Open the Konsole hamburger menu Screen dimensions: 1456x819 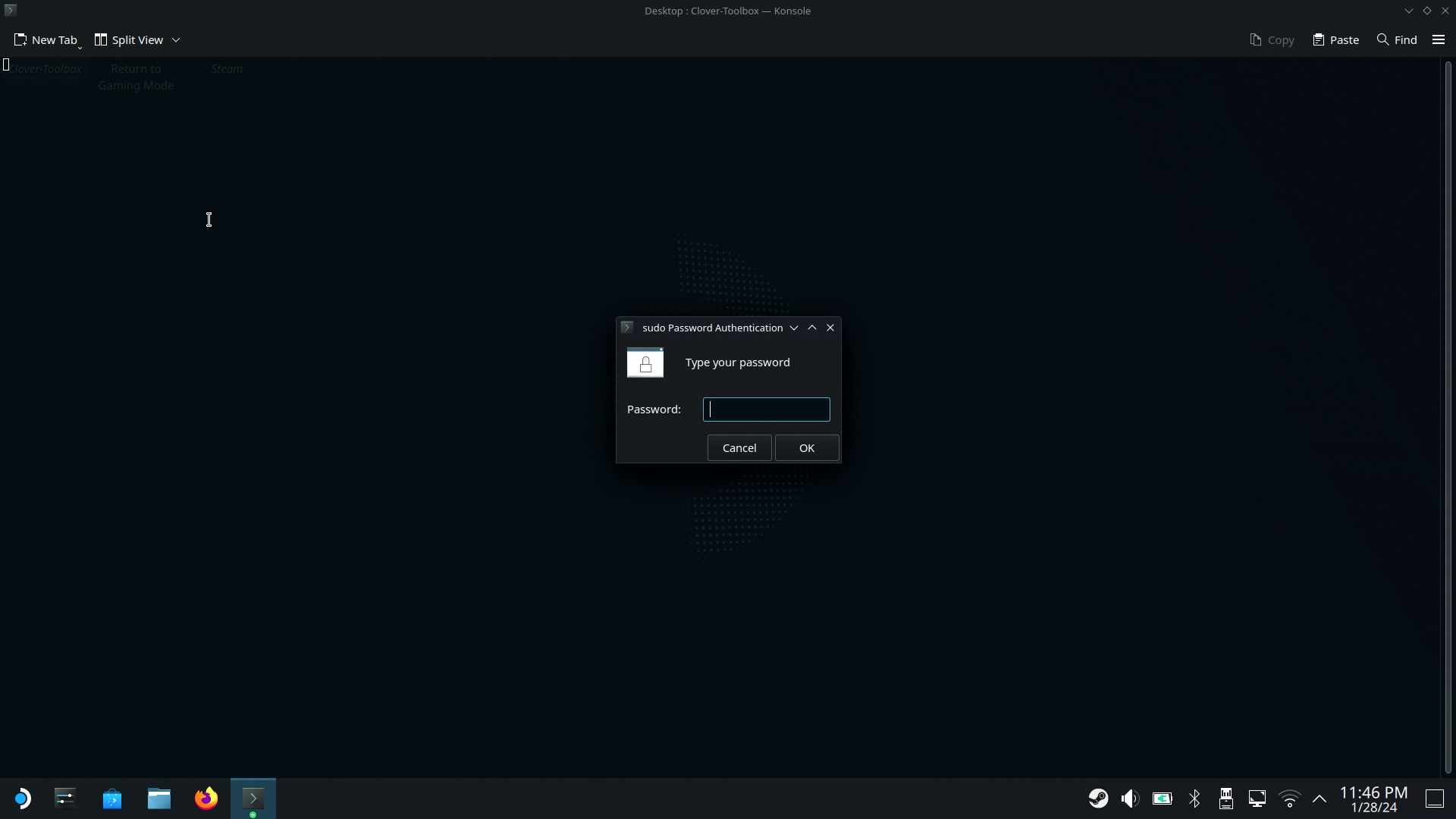pyautogui.click(x=1439, y=39)
